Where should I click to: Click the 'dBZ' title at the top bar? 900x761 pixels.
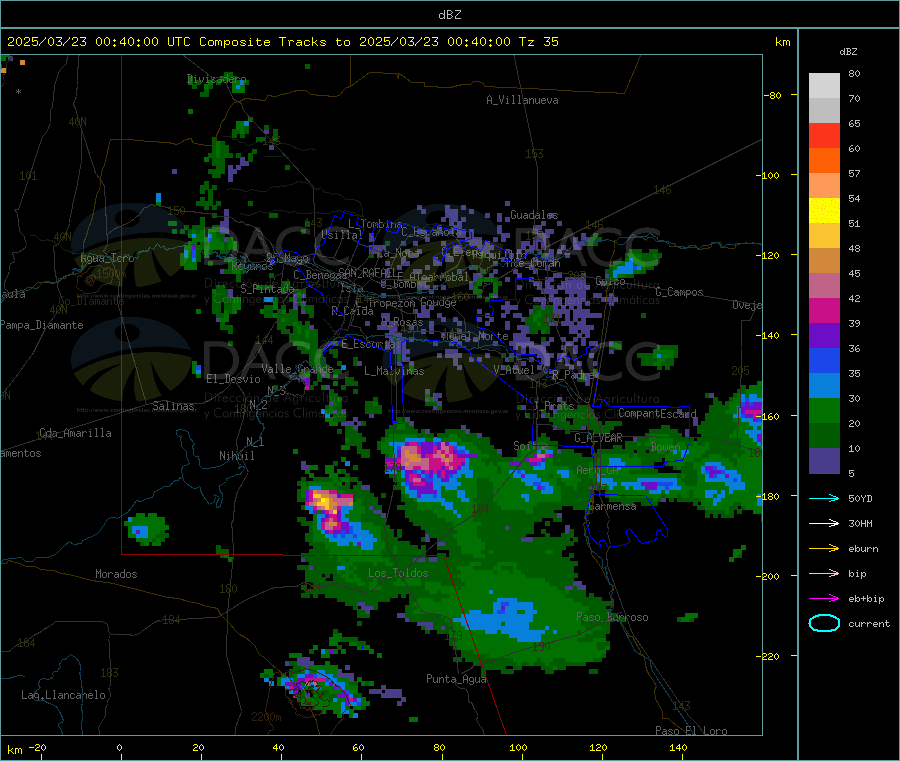pos(449,15)
